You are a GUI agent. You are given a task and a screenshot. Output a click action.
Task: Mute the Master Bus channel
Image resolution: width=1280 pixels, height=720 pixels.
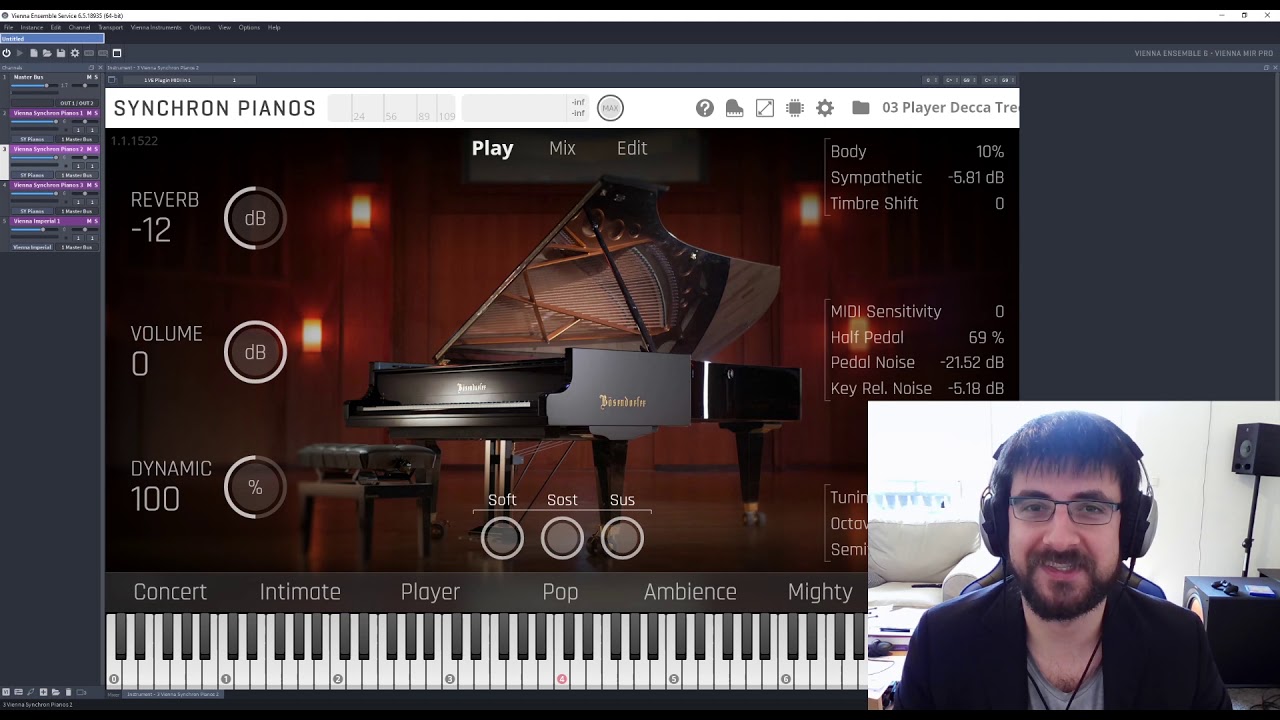point(89,77)
